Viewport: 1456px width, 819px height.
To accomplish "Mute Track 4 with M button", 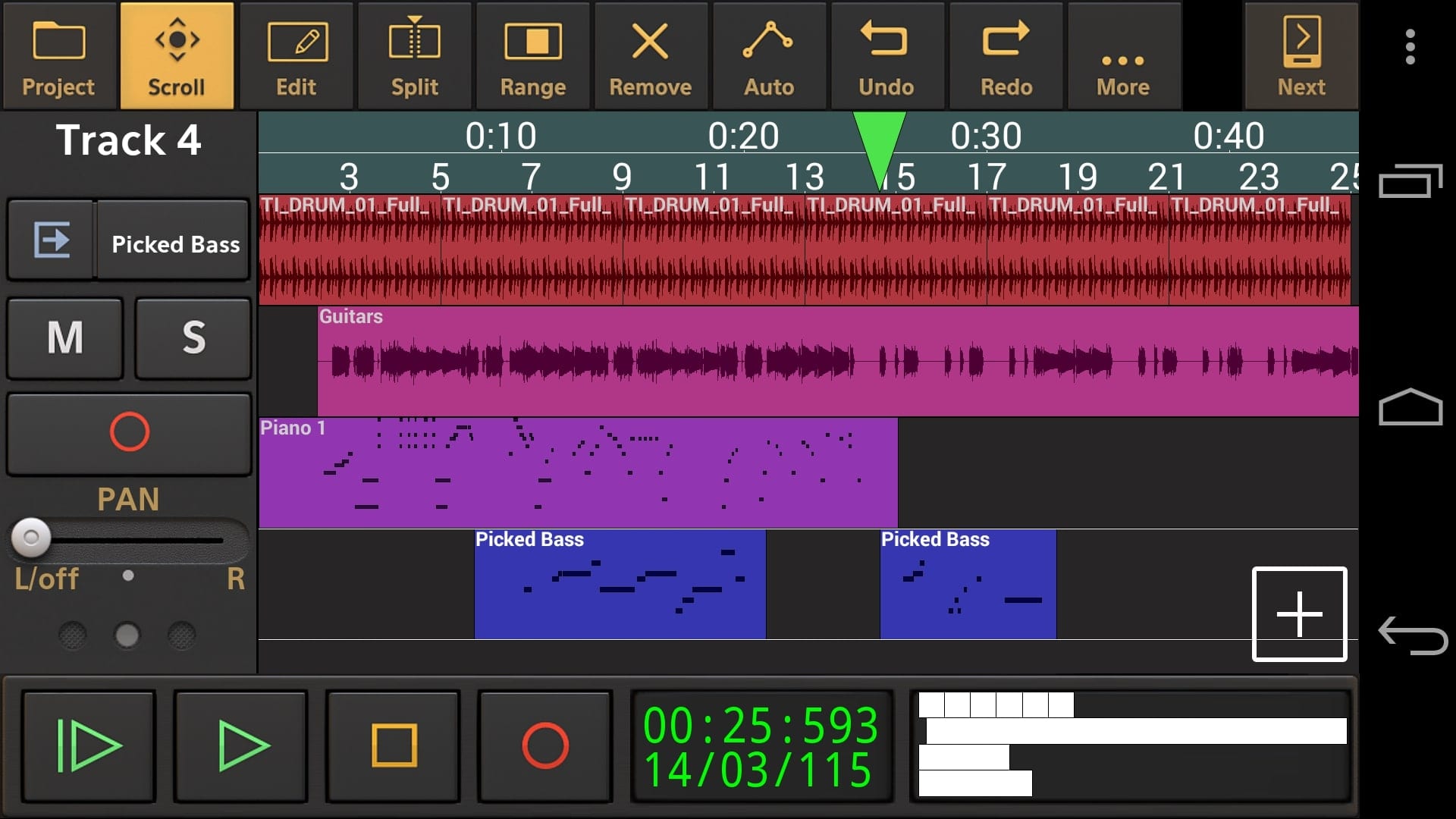I will click(x=65, y=337).
